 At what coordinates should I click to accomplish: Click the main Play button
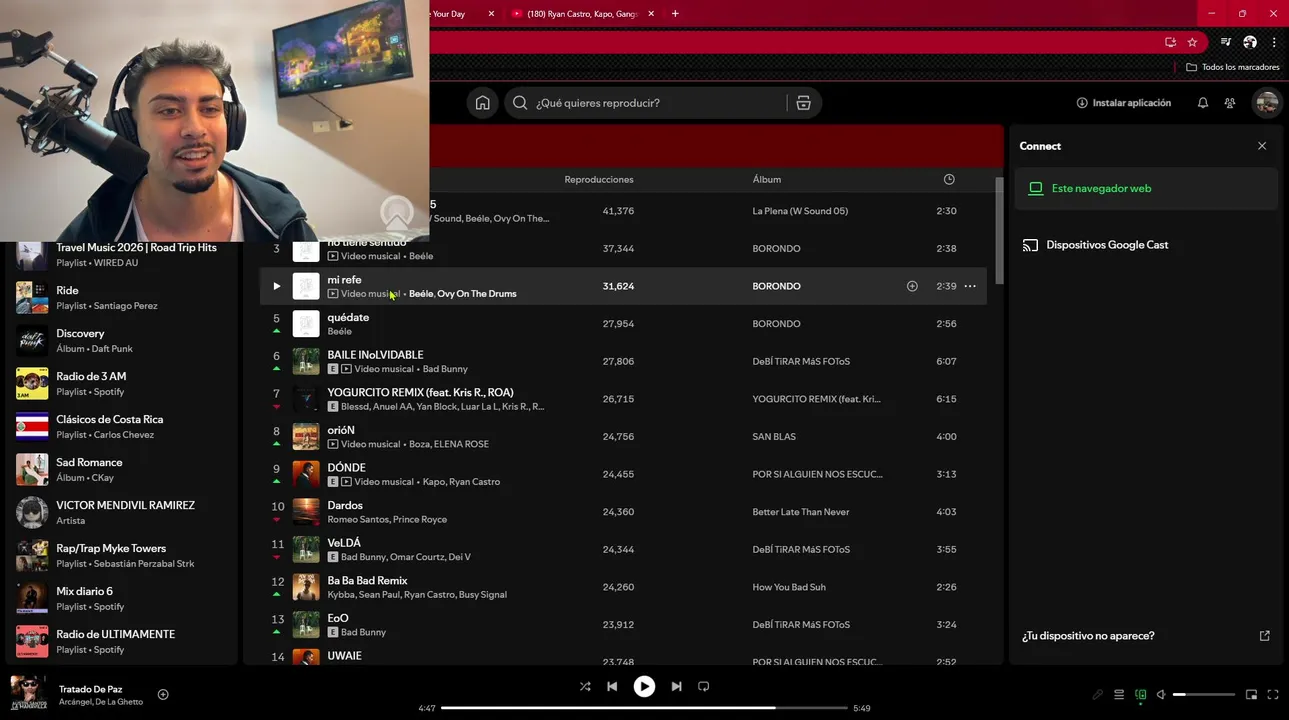point(644,687)
